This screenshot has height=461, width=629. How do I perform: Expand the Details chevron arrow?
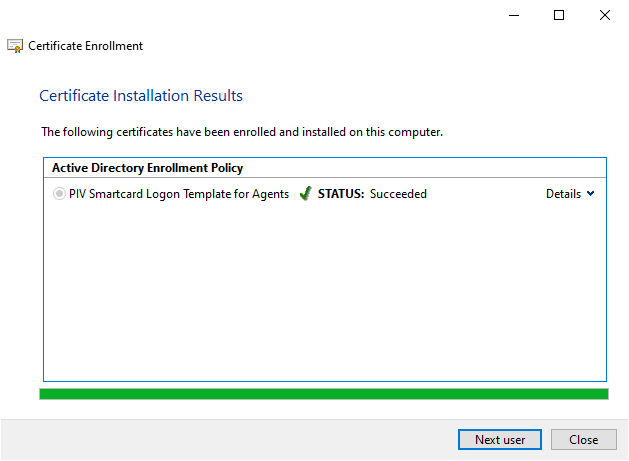coord(590,194)
